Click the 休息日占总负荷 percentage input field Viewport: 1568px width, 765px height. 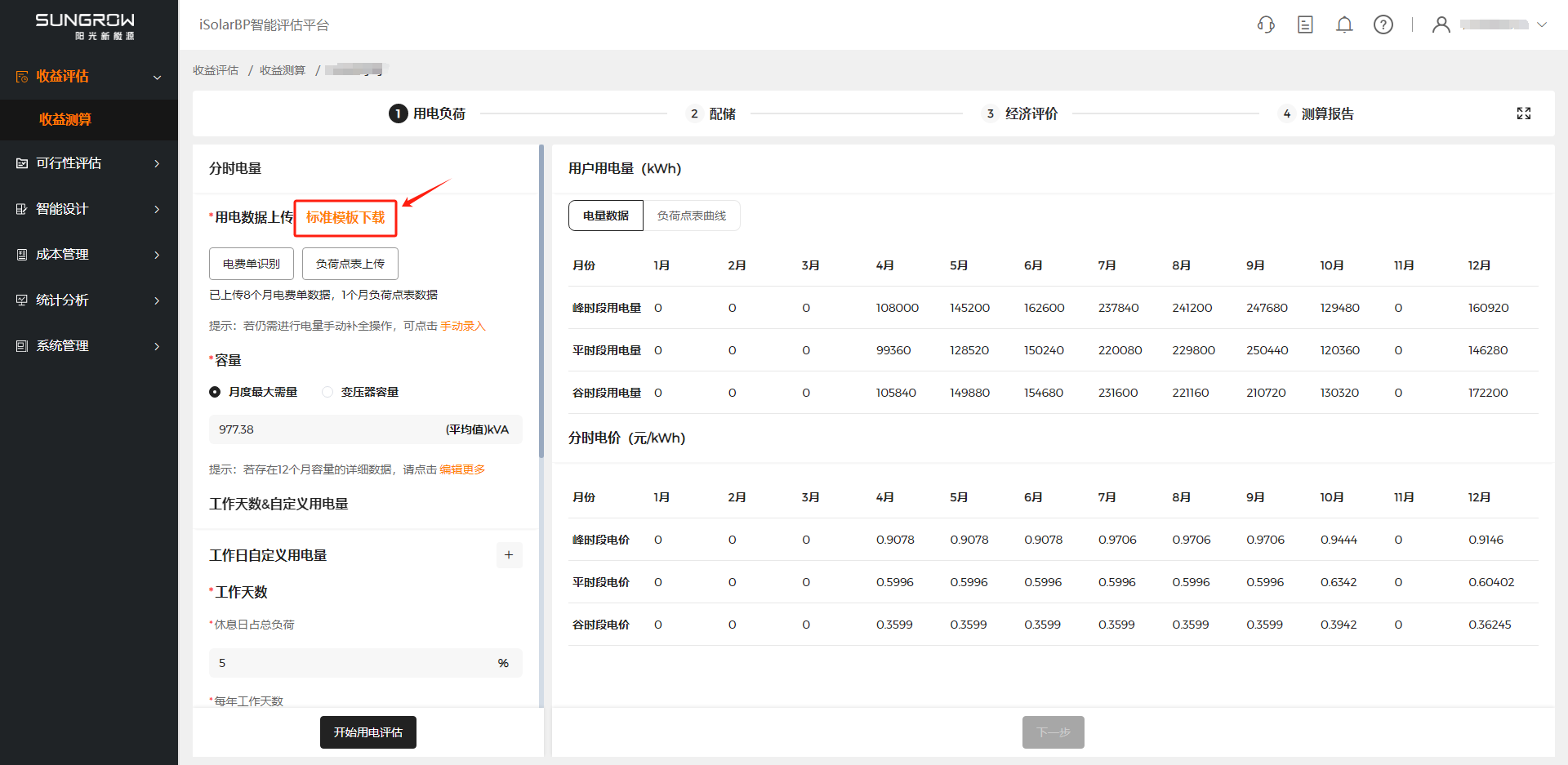pos(351,663)
